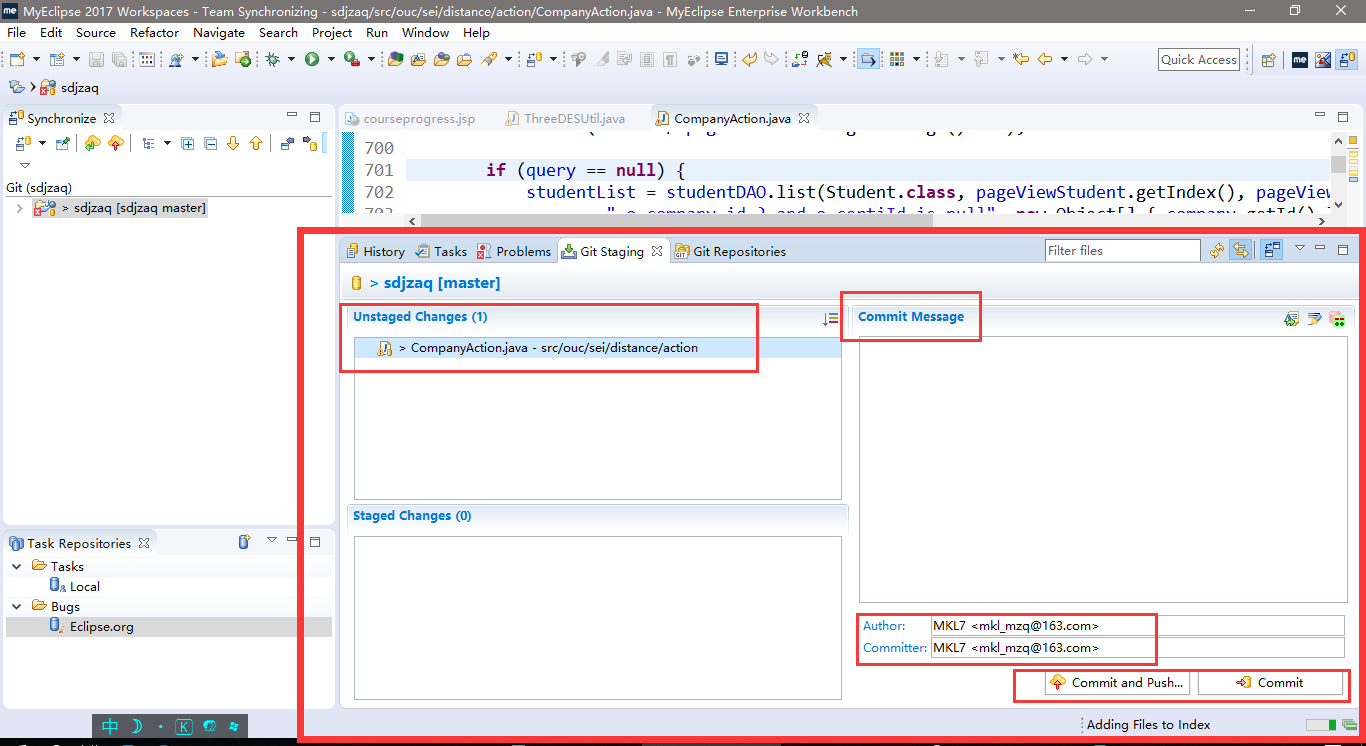Screen dimensions: 1366x746
Task: Toggle the Add Change-Id commit option
Action: pos(1337,319)
